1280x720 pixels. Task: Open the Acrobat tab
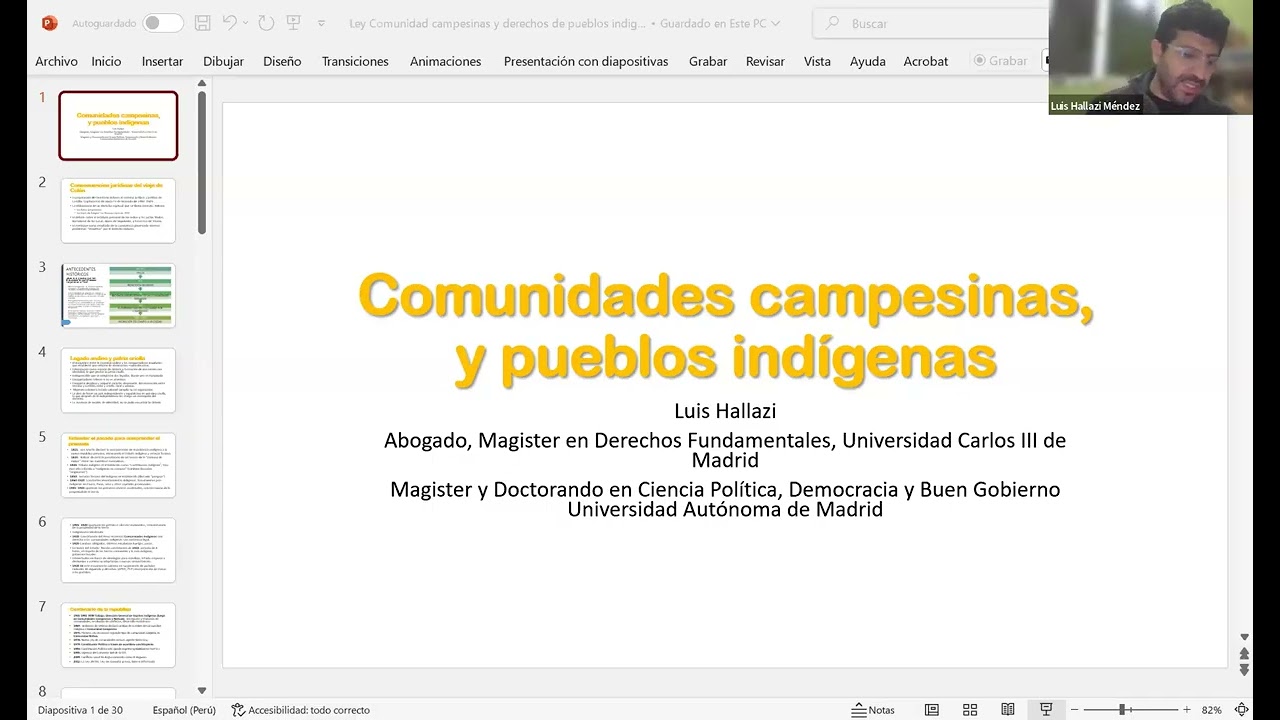[926, 61]
